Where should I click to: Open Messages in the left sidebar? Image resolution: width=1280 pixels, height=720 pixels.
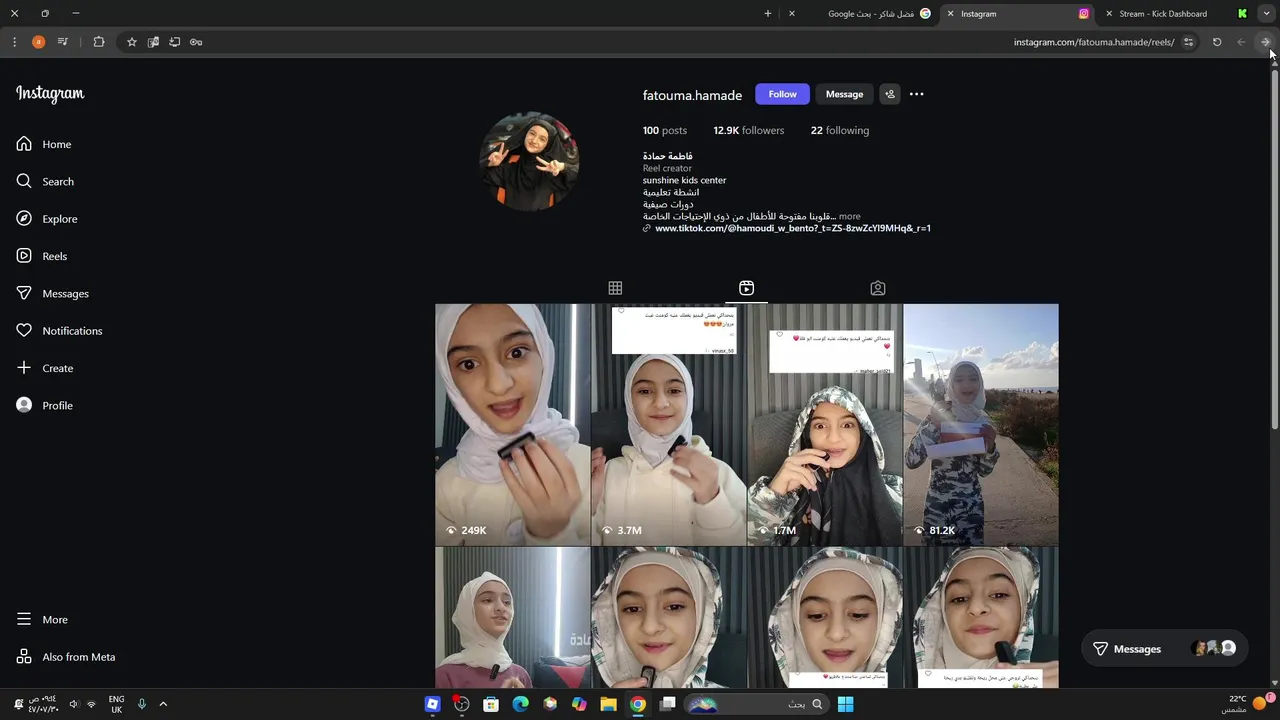[x=53, y=293]
